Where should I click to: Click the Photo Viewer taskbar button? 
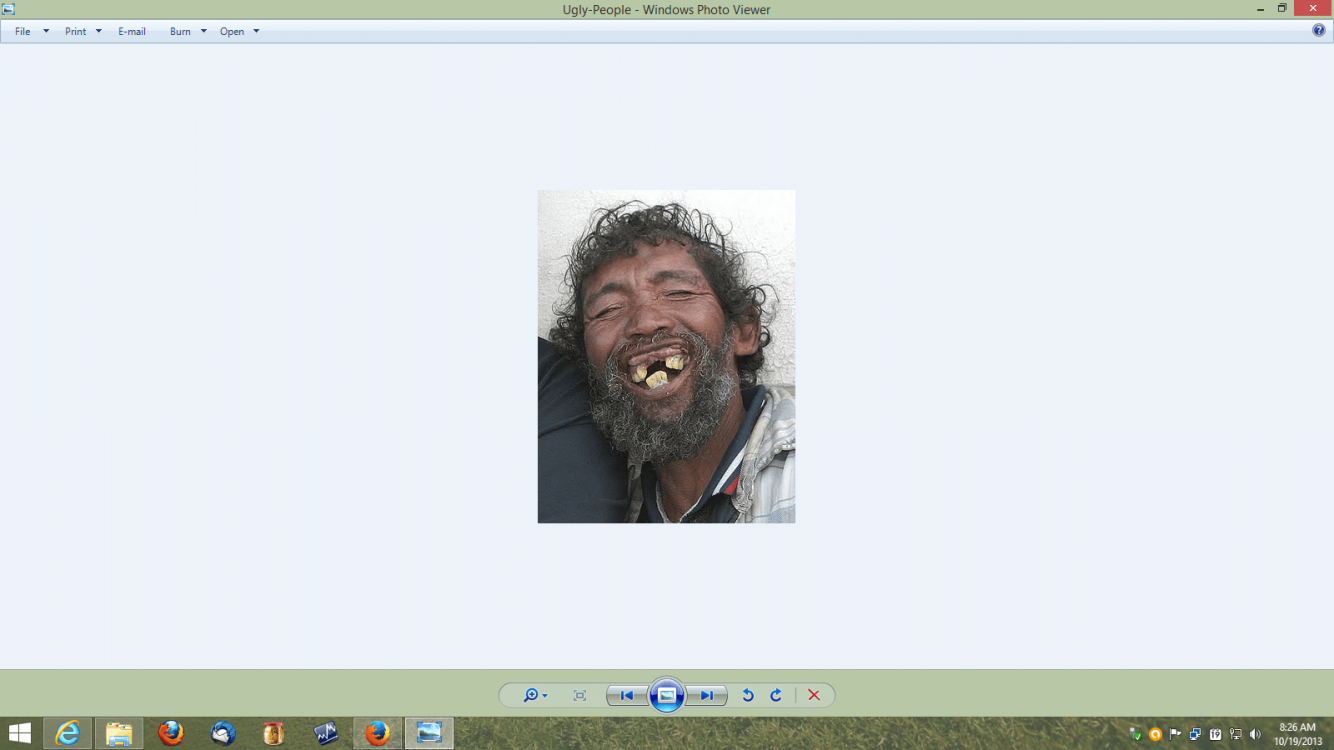(429, 733)
